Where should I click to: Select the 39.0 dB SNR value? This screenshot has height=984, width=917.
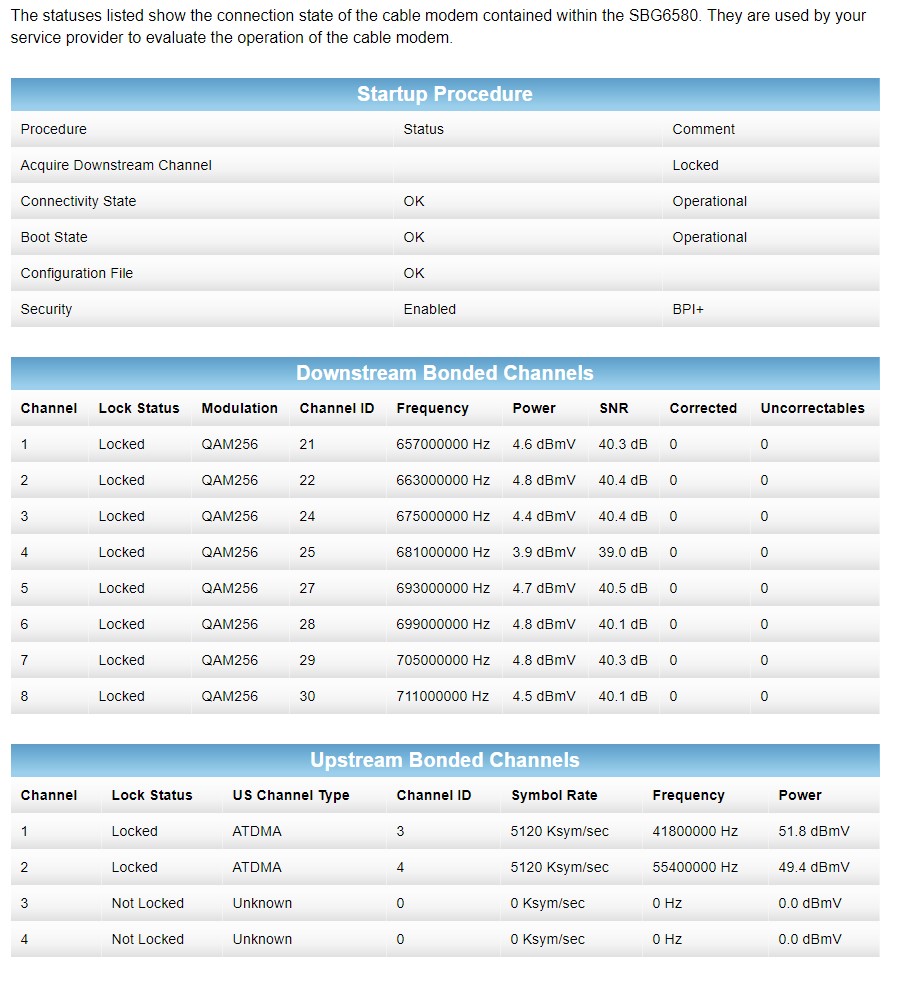(623, 552)
